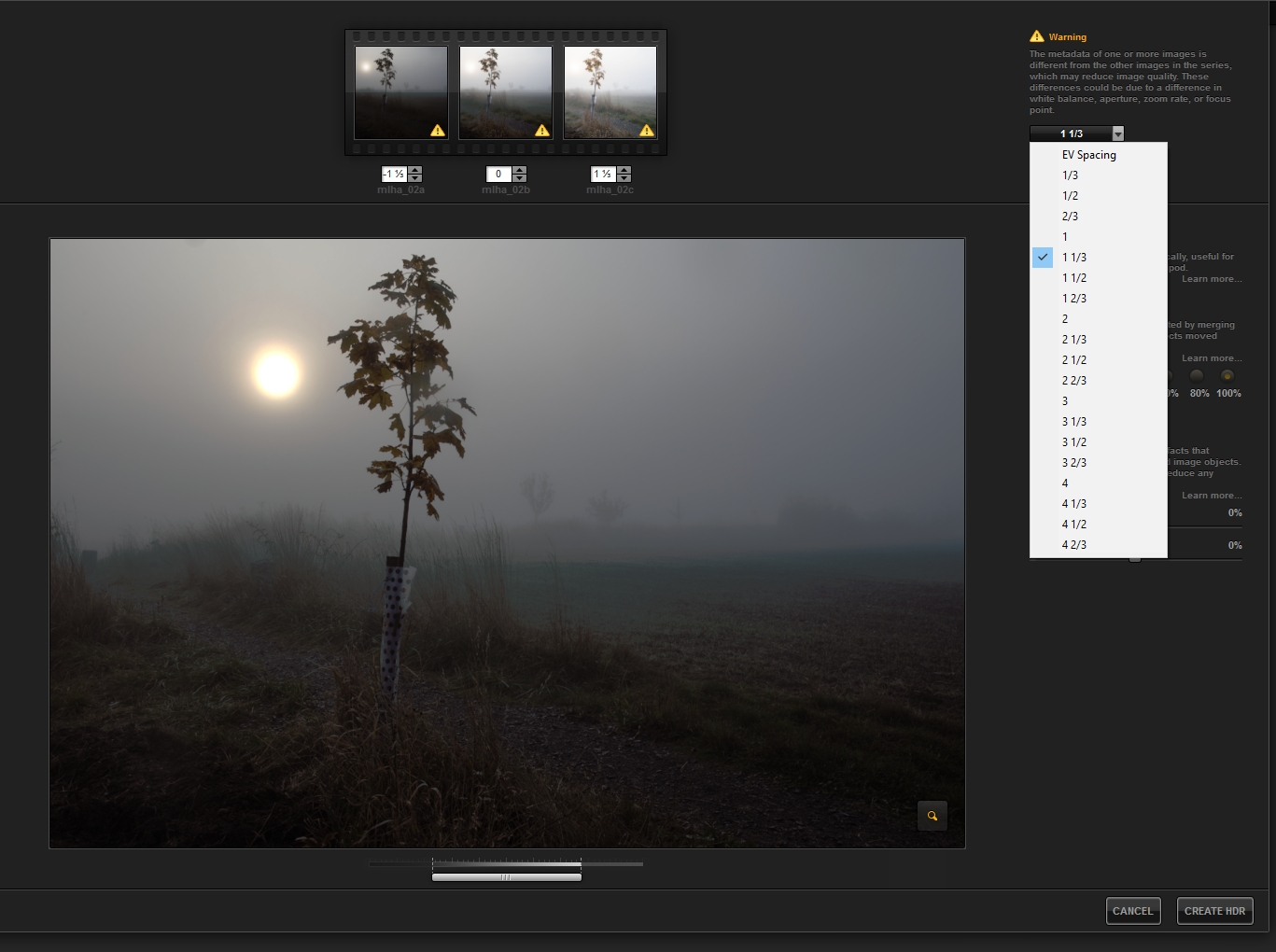The width and height of the screenshot is (1276, 952).
Task: Increase exposure value for mlha_02a
Action: (x=415, y=170)
